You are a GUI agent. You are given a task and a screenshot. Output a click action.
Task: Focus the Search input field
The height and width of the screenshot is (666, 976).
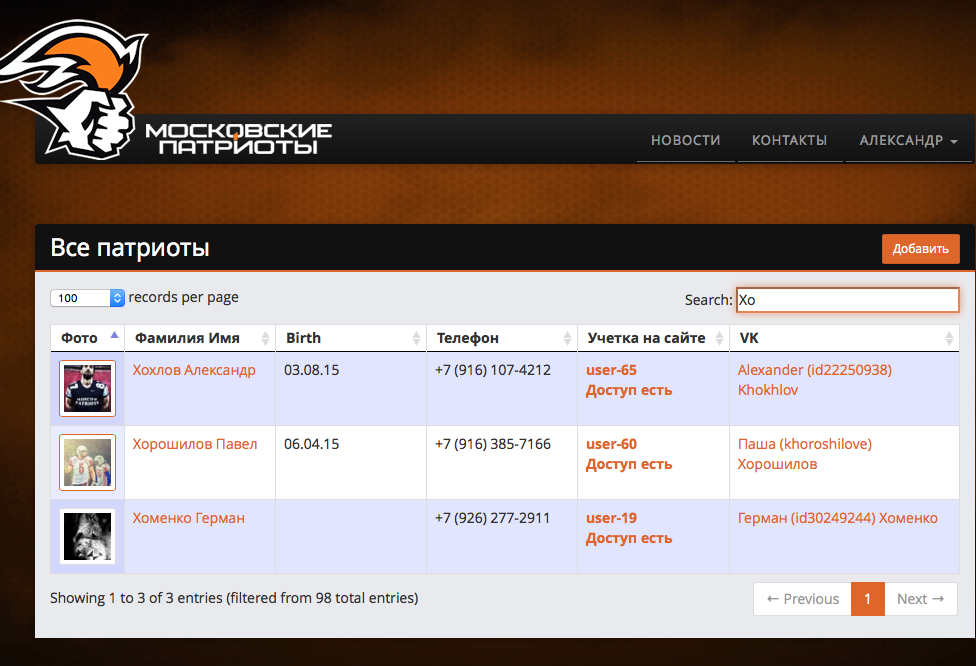(847, 300)
